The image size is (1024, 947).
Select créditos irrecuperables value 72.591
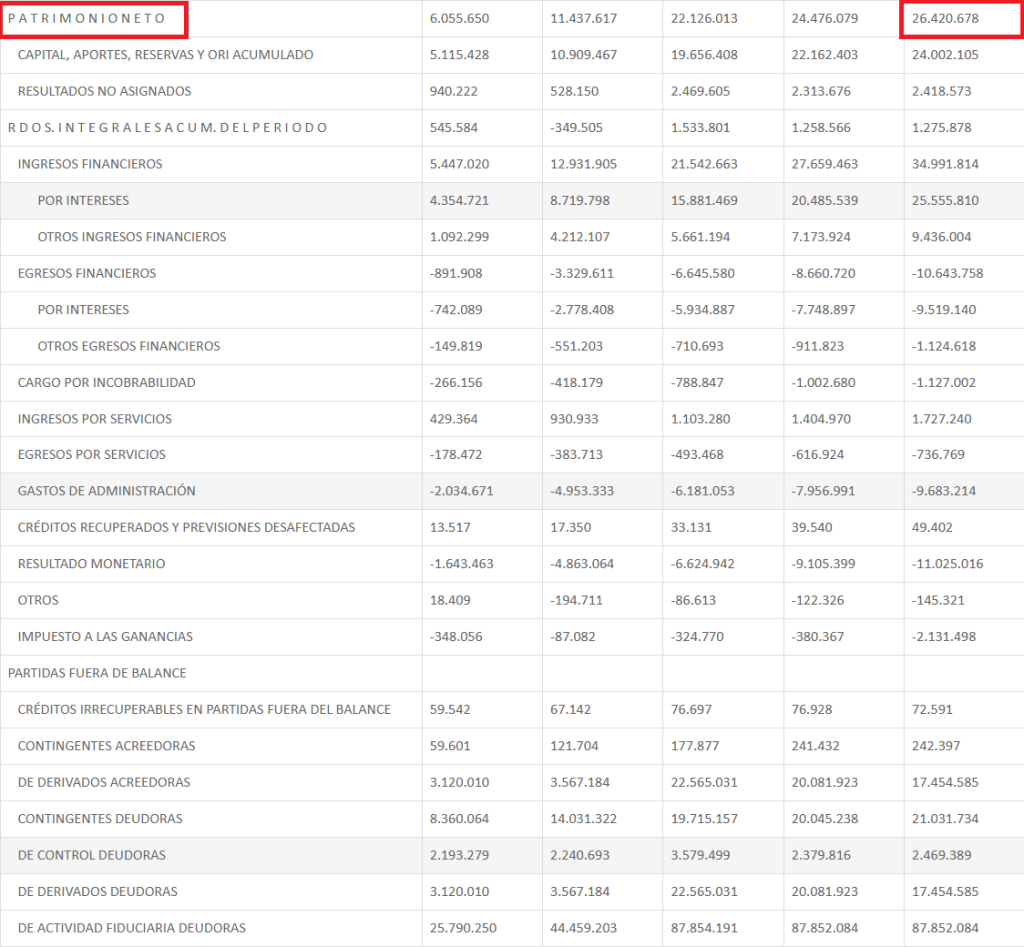coord(932,709)
